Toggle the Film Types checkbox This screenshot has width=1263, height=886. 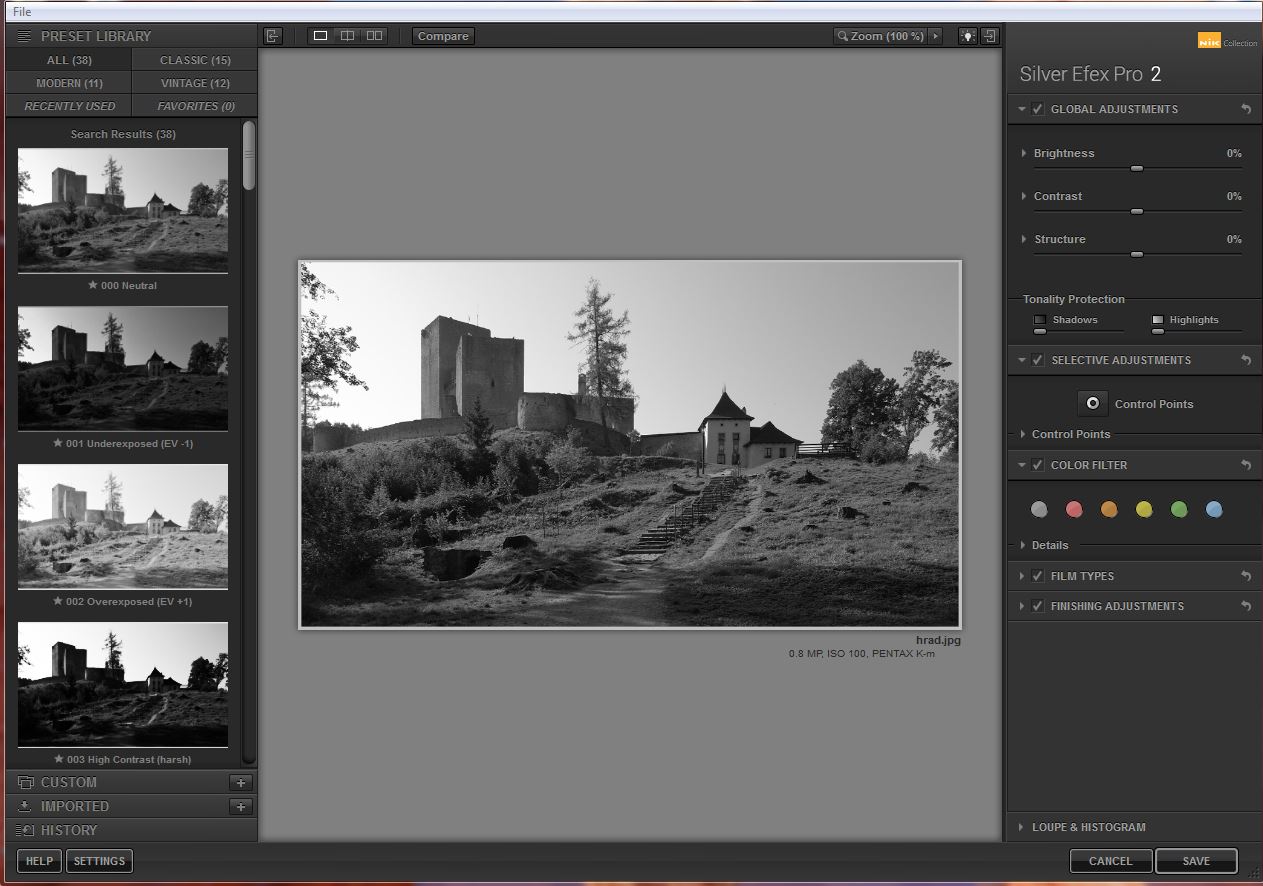pyautogui.click(x=1038, y=576)
